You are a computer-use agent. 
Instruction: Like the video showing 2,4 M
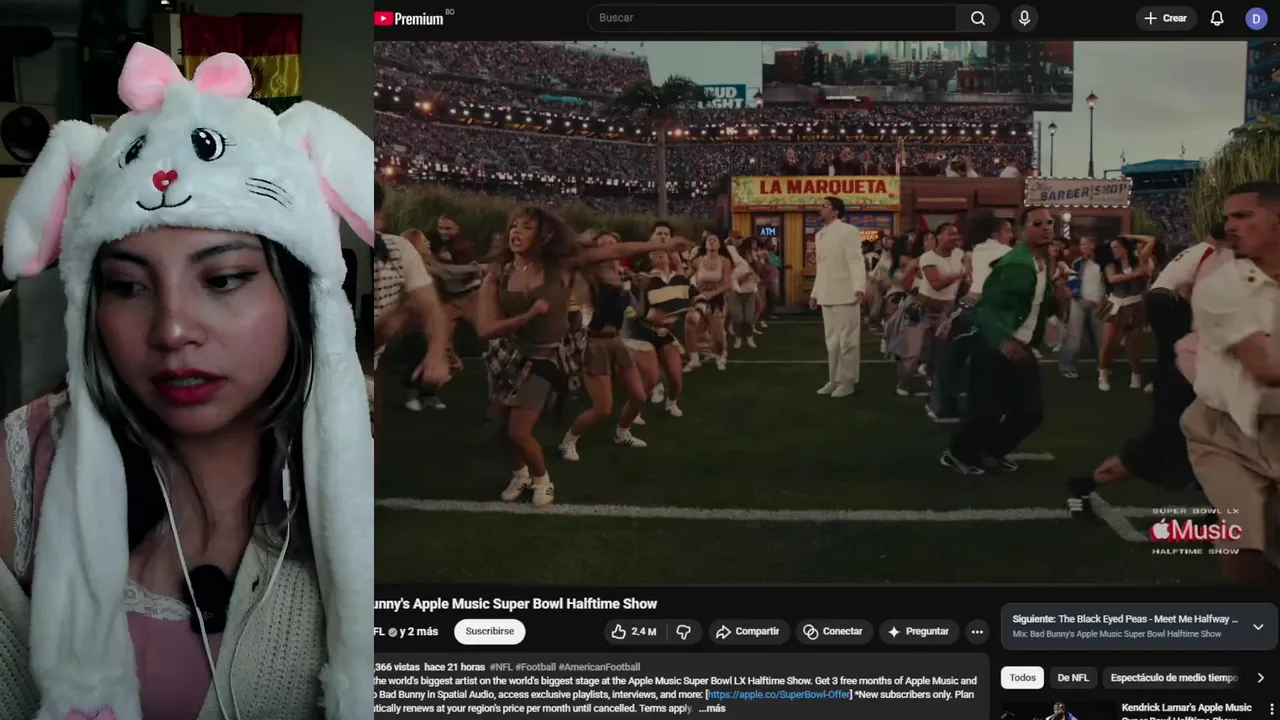pos(634,631)
